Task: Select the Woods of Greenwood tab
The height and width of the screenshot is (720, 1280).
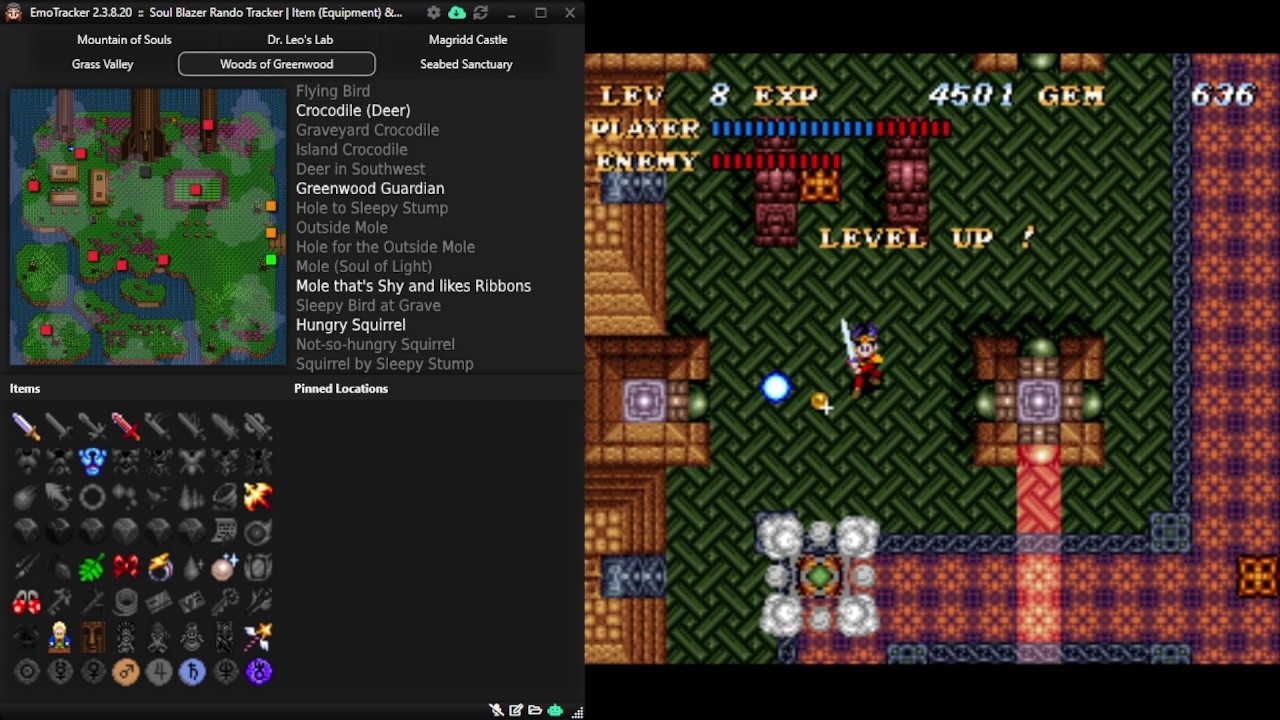Action: [x=277, y=64]
